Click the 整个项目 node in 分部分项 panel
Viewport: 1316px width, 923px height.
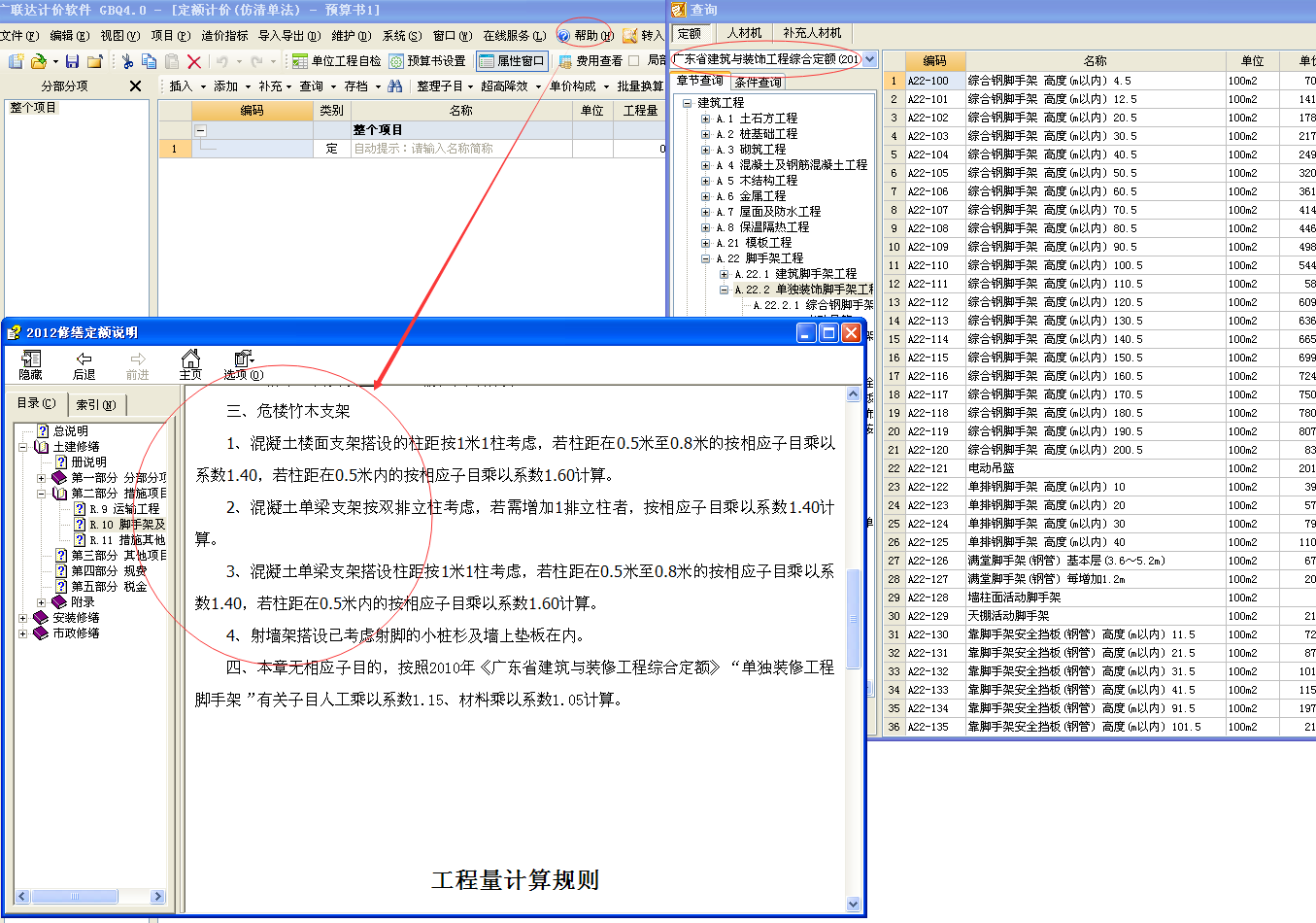tap(33, 108)
